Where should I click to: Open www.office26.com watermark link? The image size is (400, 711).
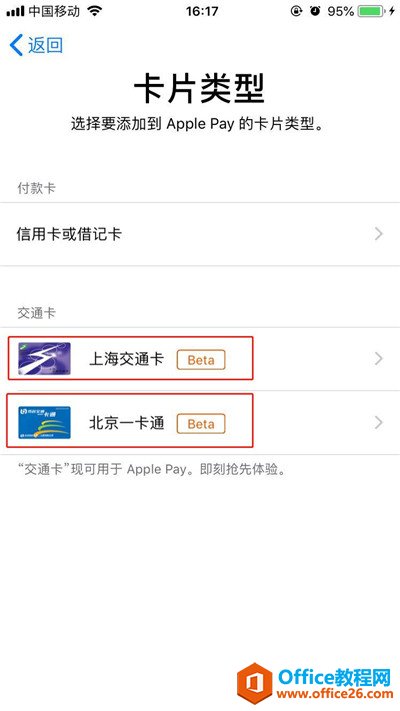pos(336,693)
